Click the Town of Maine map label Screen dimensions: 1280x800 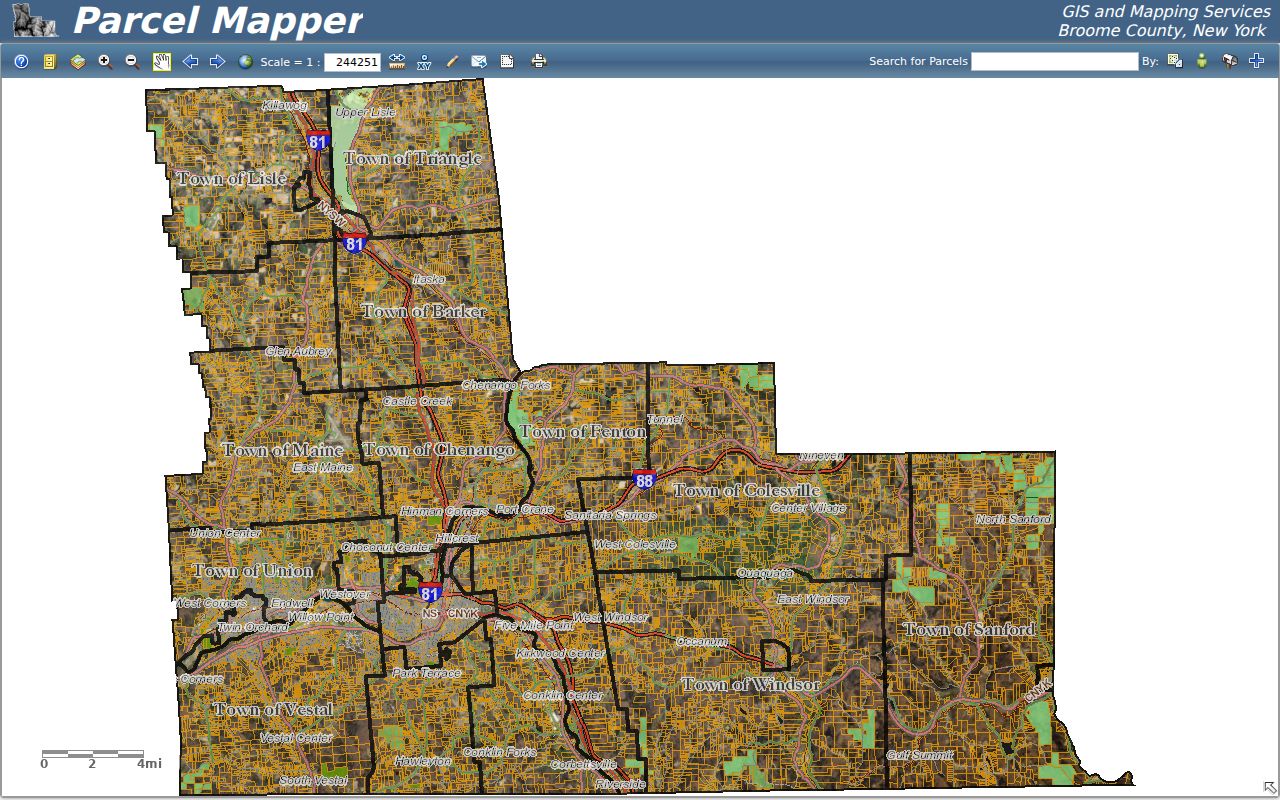(282, 450)
